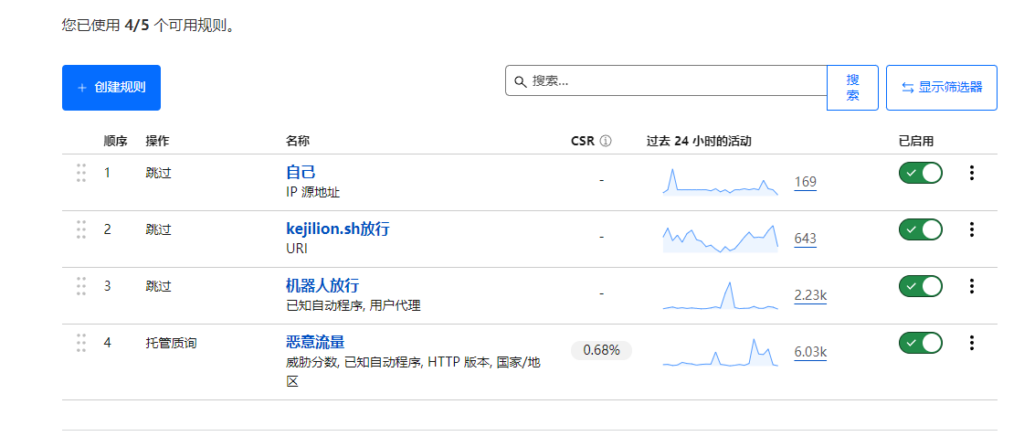Click the drag handle for 恶意流量 rule
1024x447 pixels.
[81, 343]
